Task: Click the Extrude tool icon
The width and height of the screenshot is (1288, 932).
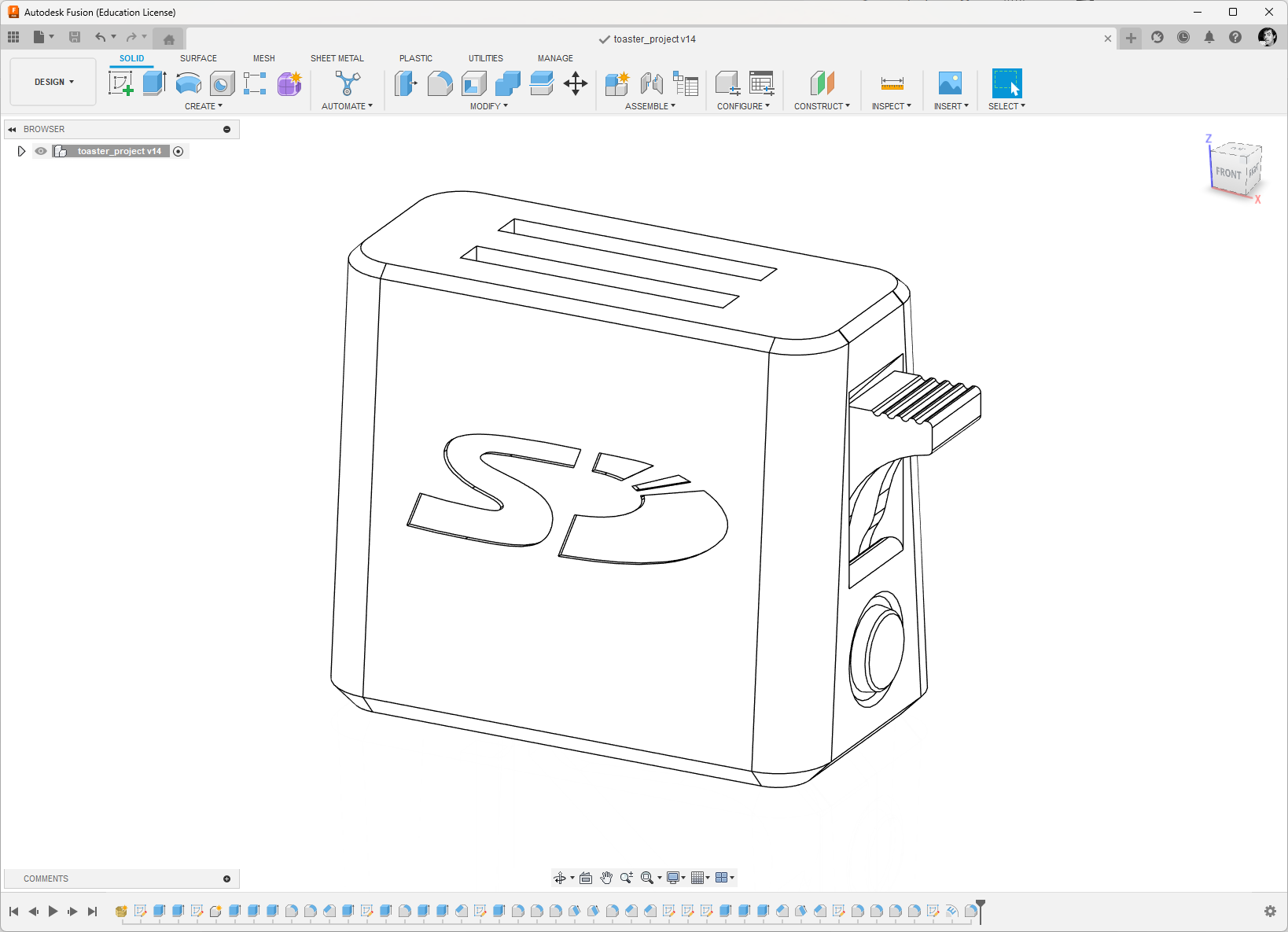Action: [154, 83]
